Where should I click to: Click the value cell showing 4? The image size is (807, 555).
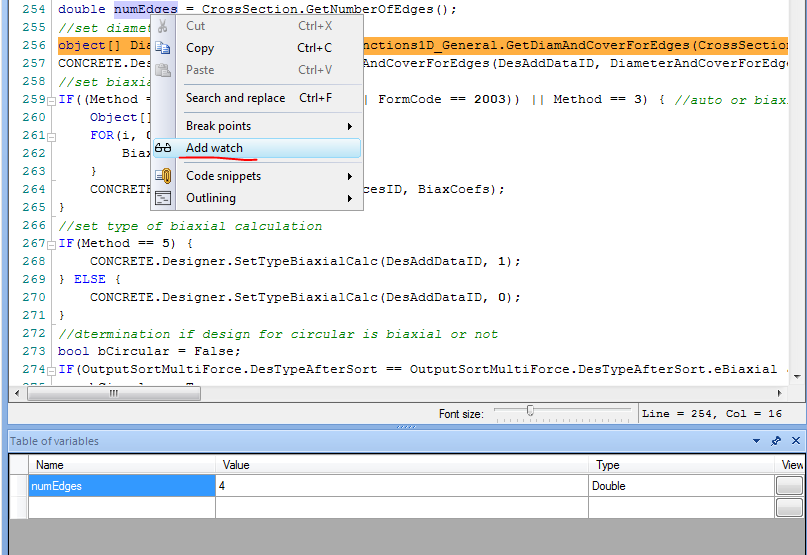402,485
